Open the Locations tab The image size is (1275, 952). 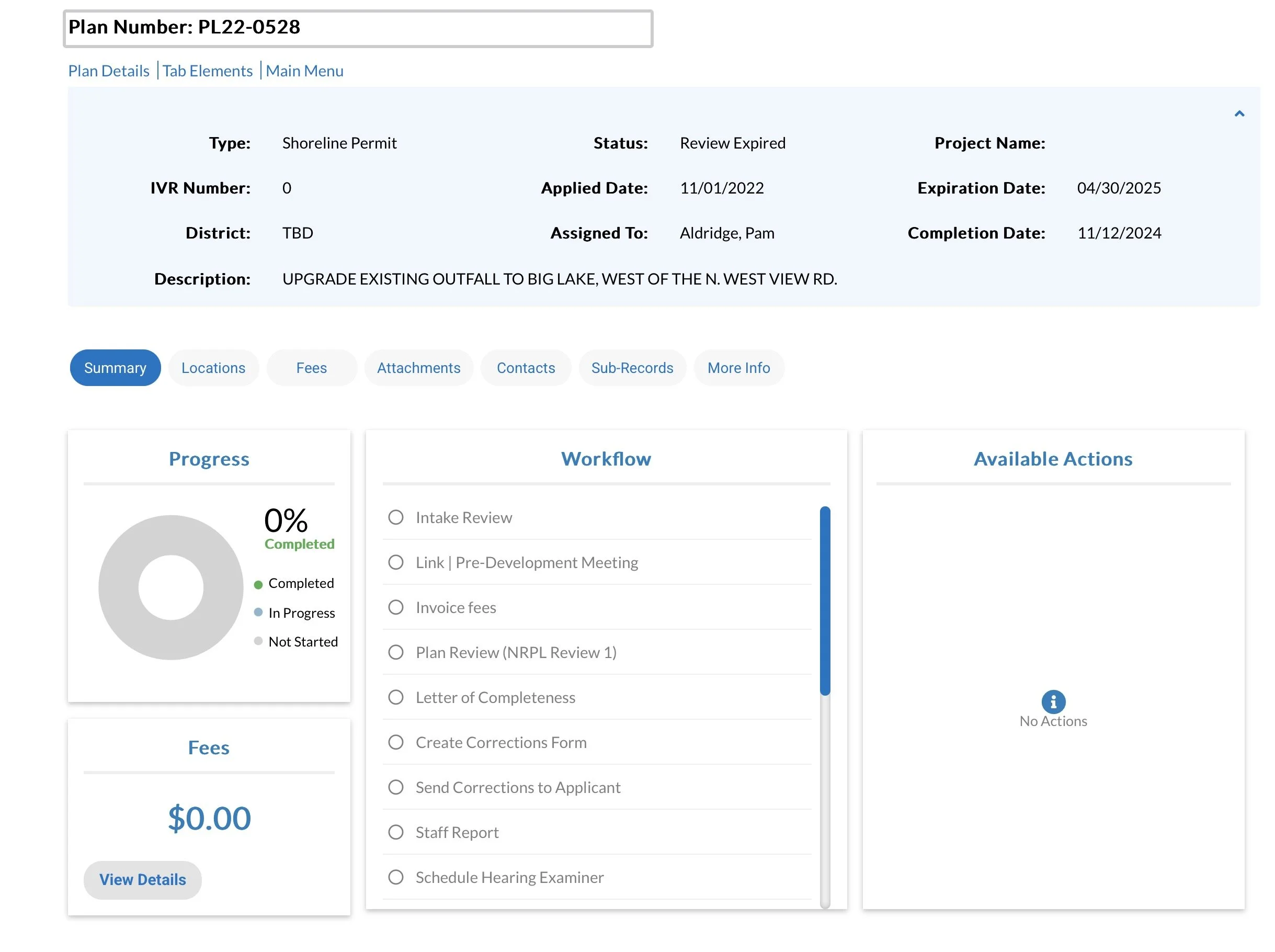coord(213,368)
